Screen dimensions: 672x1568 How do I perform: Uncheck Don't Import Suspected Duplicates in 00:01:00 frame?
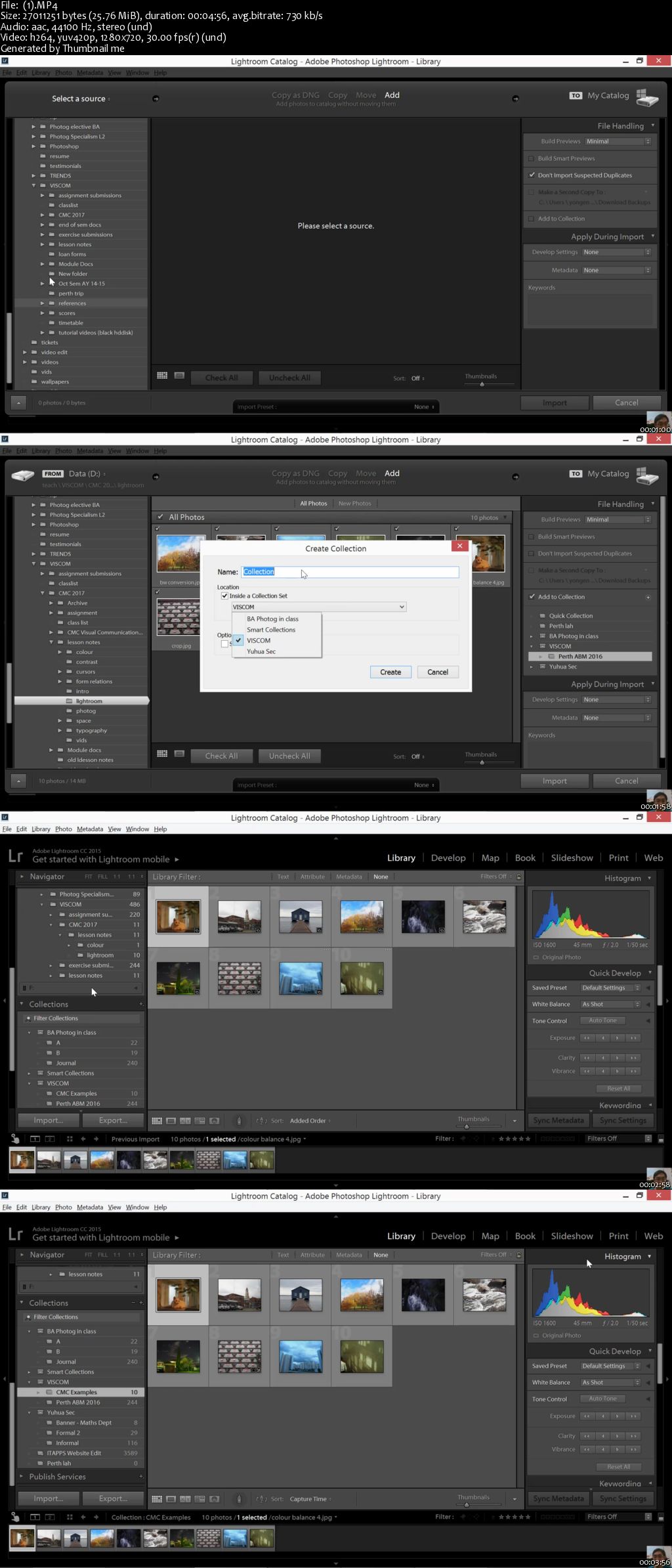(x=532, y=175)
